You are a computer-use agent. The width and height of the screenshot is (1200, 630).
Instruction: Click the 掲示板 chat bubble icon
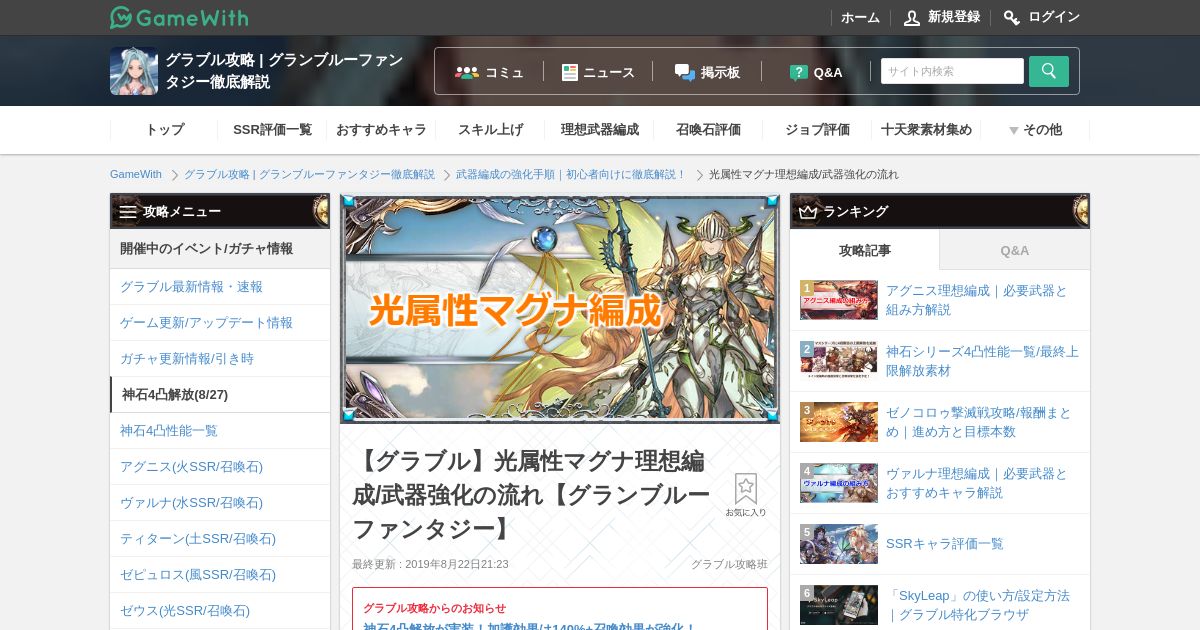coord(685,72)
